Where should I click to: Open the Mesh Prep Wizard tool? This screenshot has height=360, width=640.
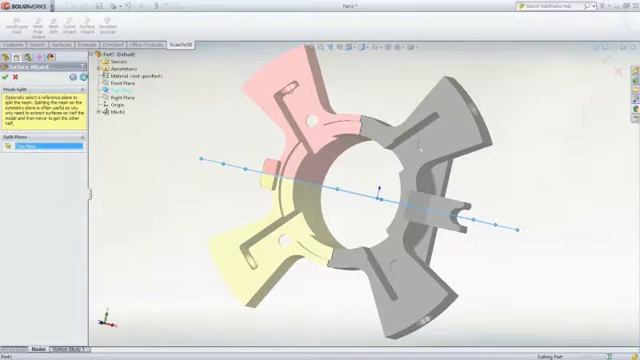click(x=38, y=27)
